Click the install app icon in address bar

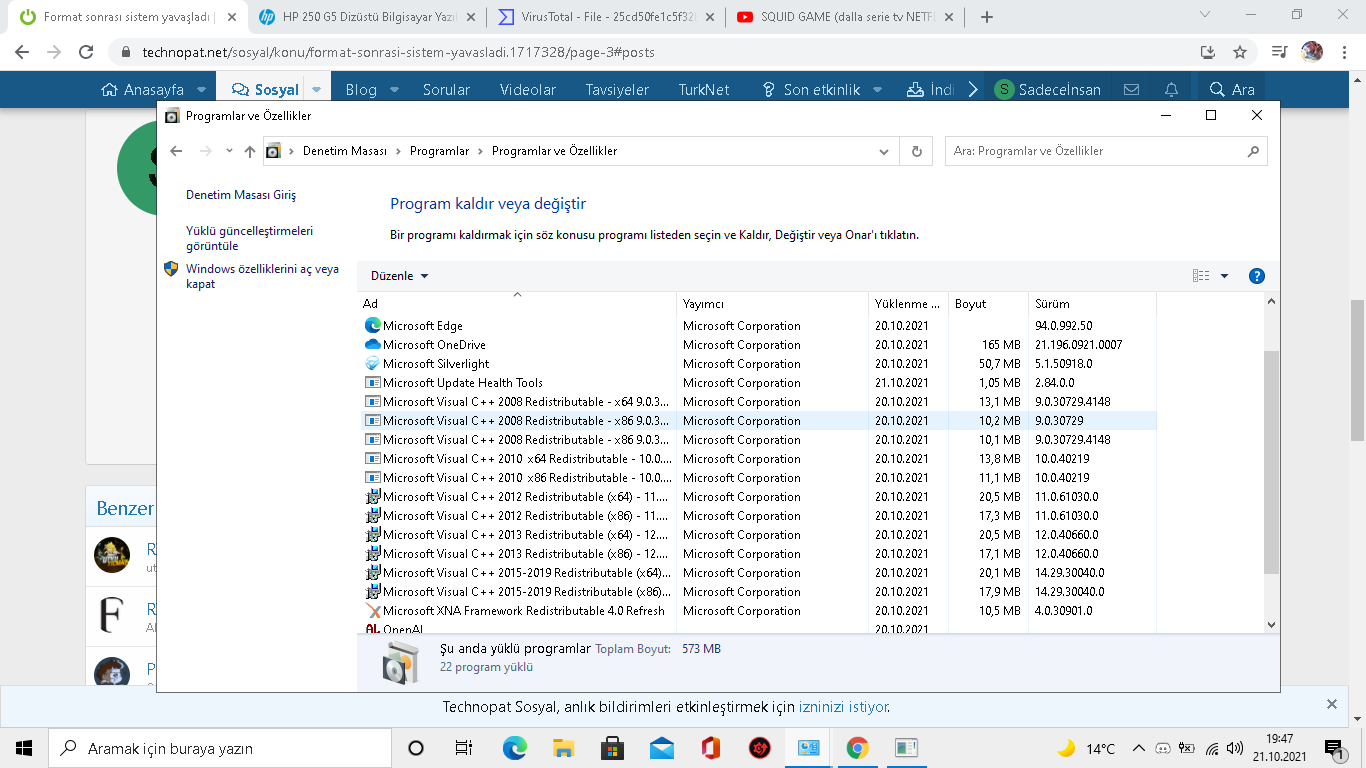[1208, 52]
